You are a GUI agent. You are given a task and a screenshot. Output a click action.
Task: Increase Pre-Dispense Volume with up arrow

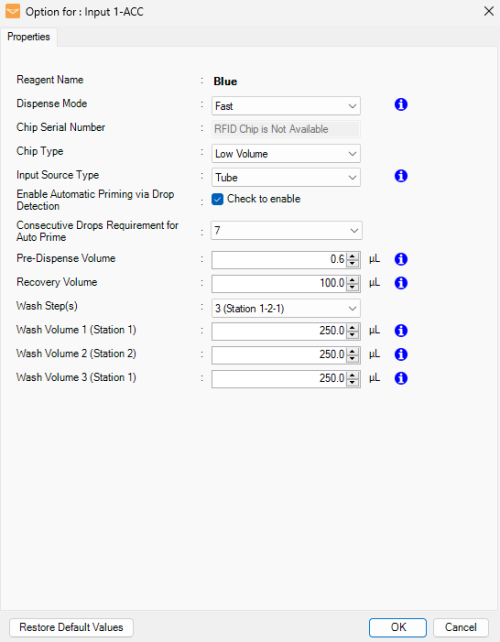tap(353, 256)
